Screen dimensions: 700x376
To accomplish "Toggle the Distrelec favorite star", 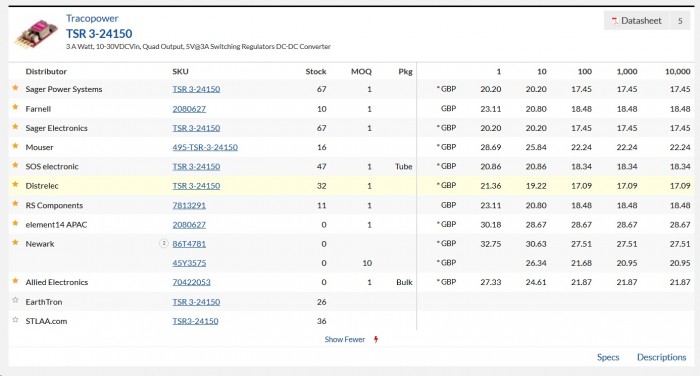I will 15,184.
